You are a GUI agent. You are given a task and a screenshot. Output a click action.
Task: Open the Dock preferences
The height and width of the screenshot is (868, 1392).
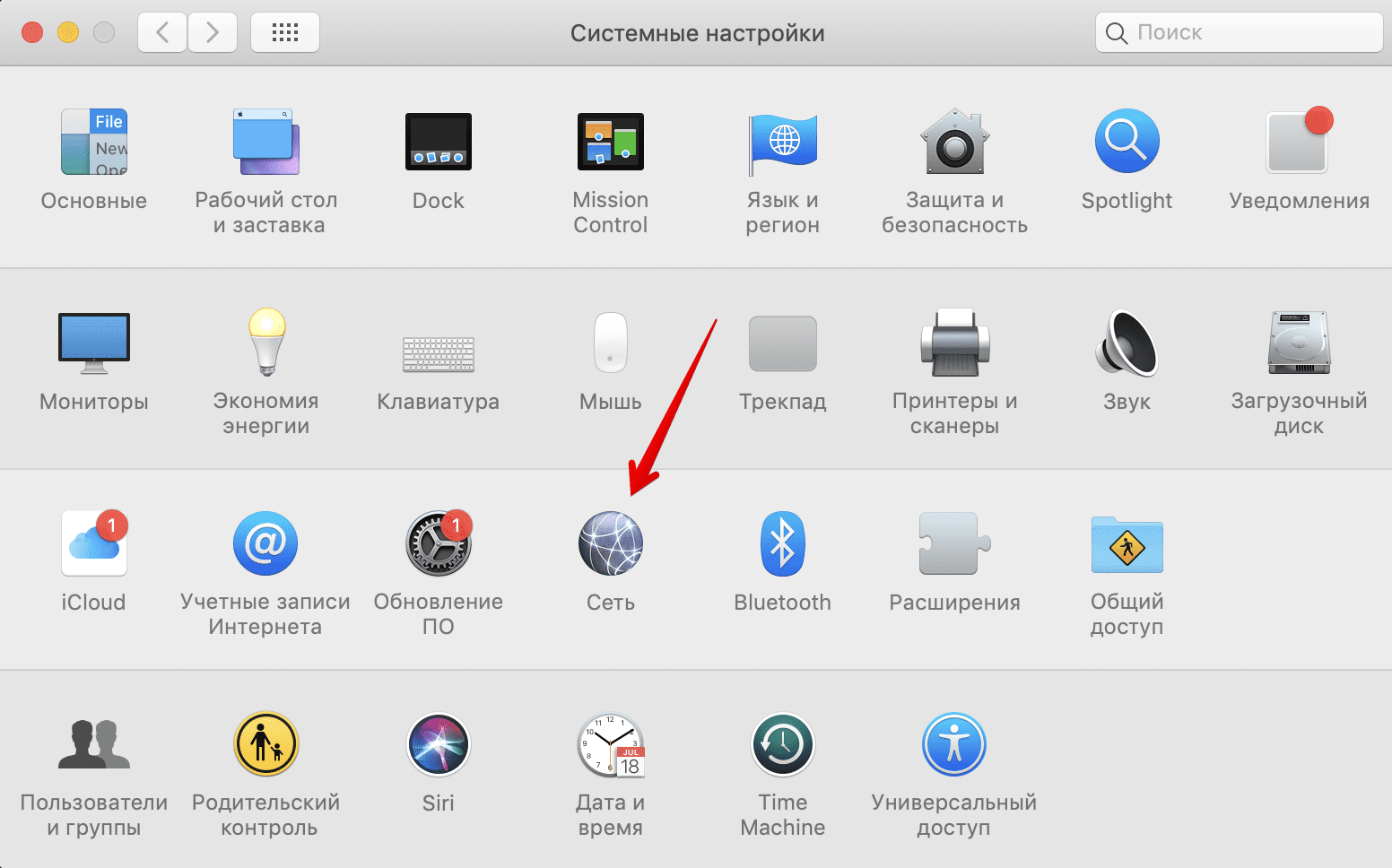click(438, 141)
